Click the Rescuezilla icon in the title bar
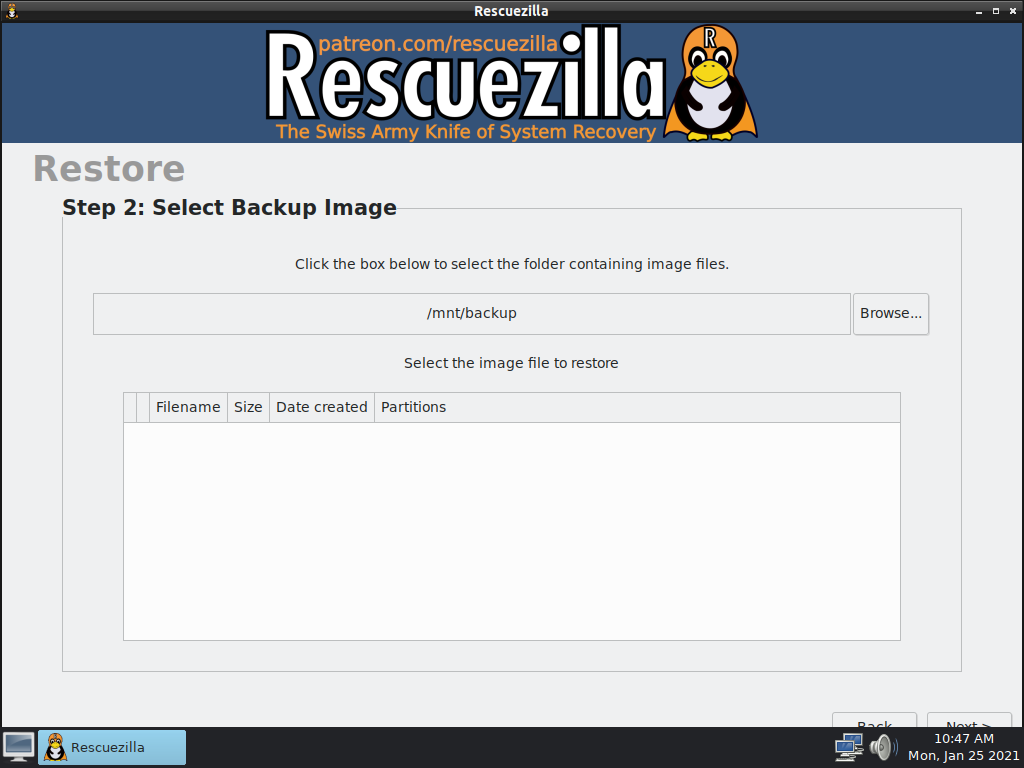1024x768 pixels. (12, 11)
